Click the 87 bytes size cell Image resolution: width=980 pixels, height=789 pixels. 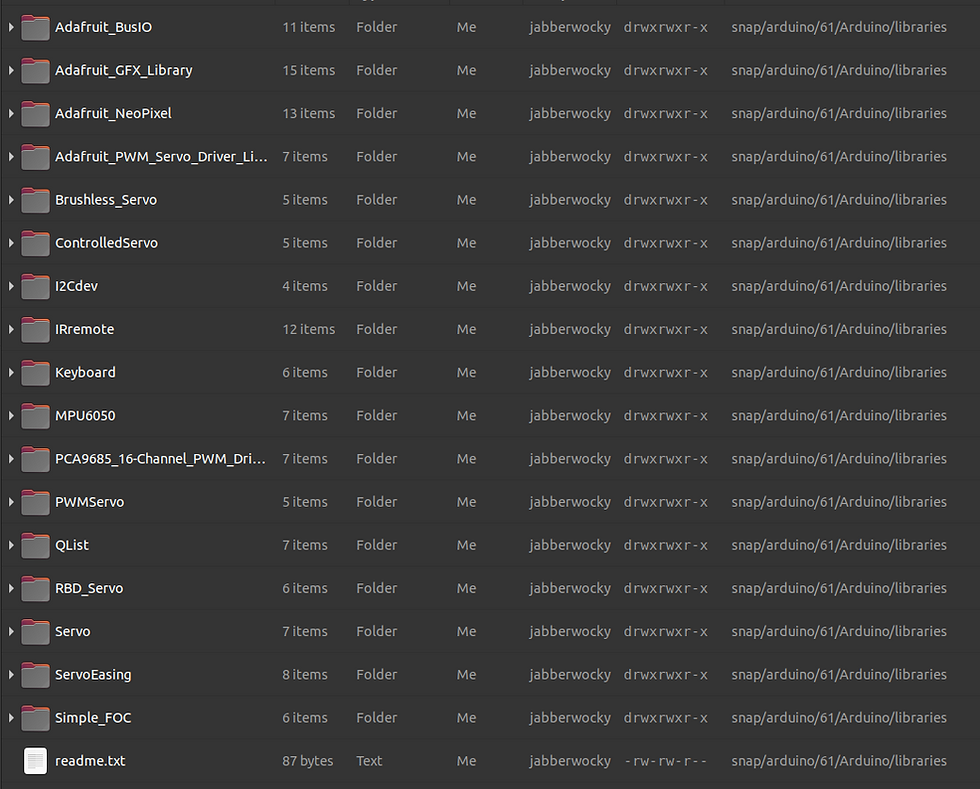click(x=308, y=761)
